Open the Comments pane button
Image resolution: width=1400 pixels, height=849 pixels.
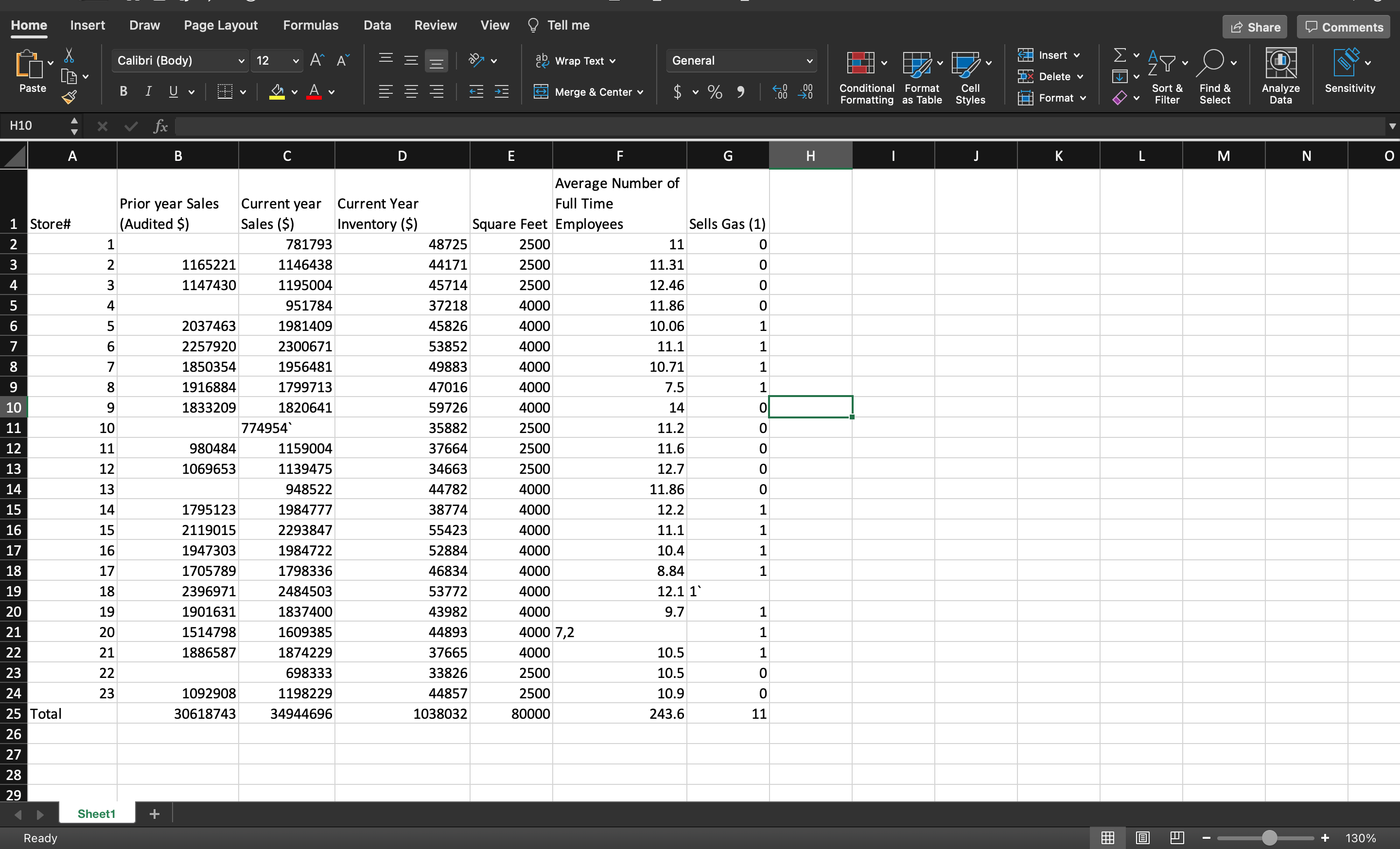pos(1343,27)
